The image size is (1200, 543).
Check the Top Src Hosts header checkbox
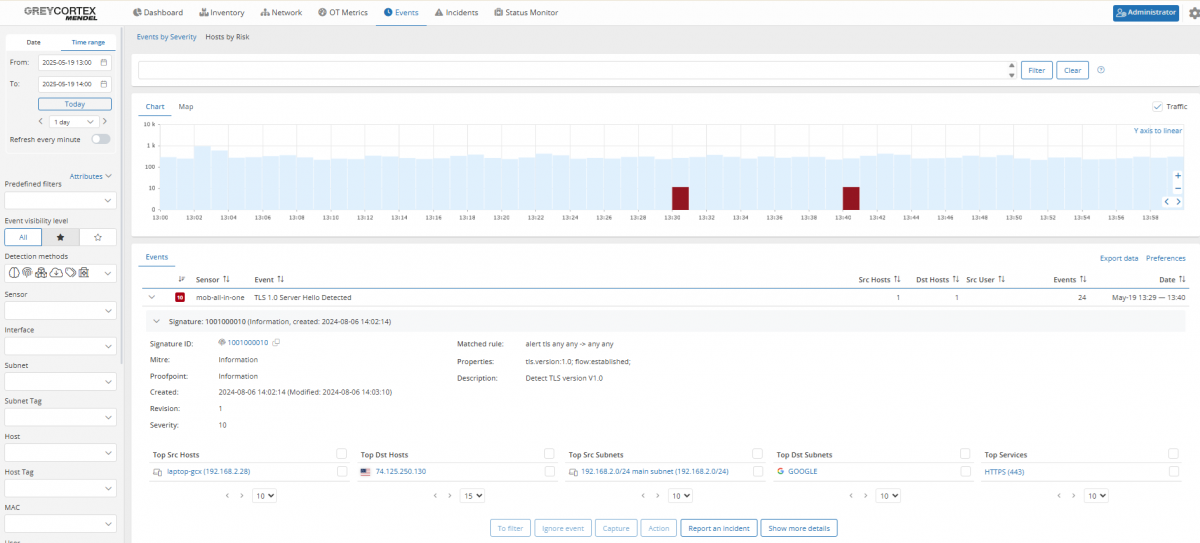tap(342, 453)
